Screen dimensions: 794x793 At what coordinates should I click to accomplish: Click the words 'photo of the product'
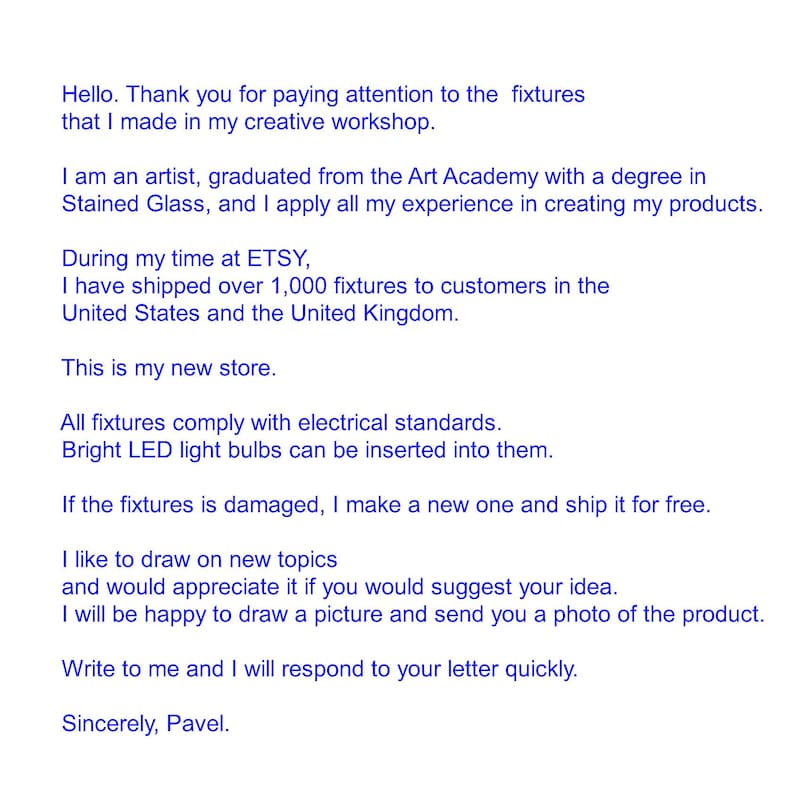tap(656, 615)
